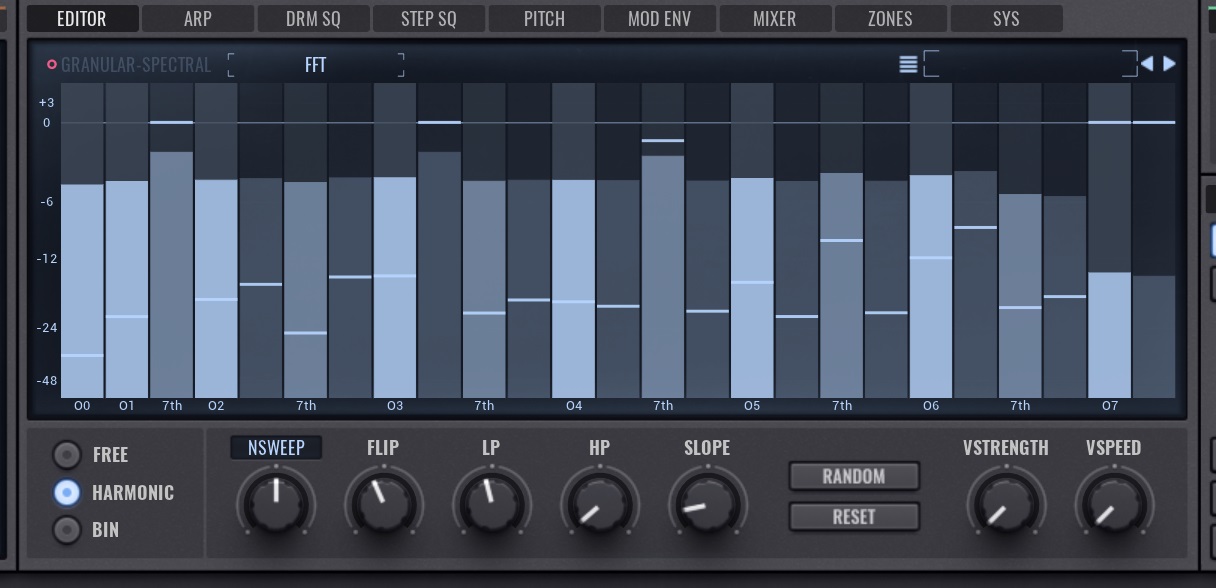Open the NSWEEP parameter label selector
The image size is (1216, 588).
[276, 448]
